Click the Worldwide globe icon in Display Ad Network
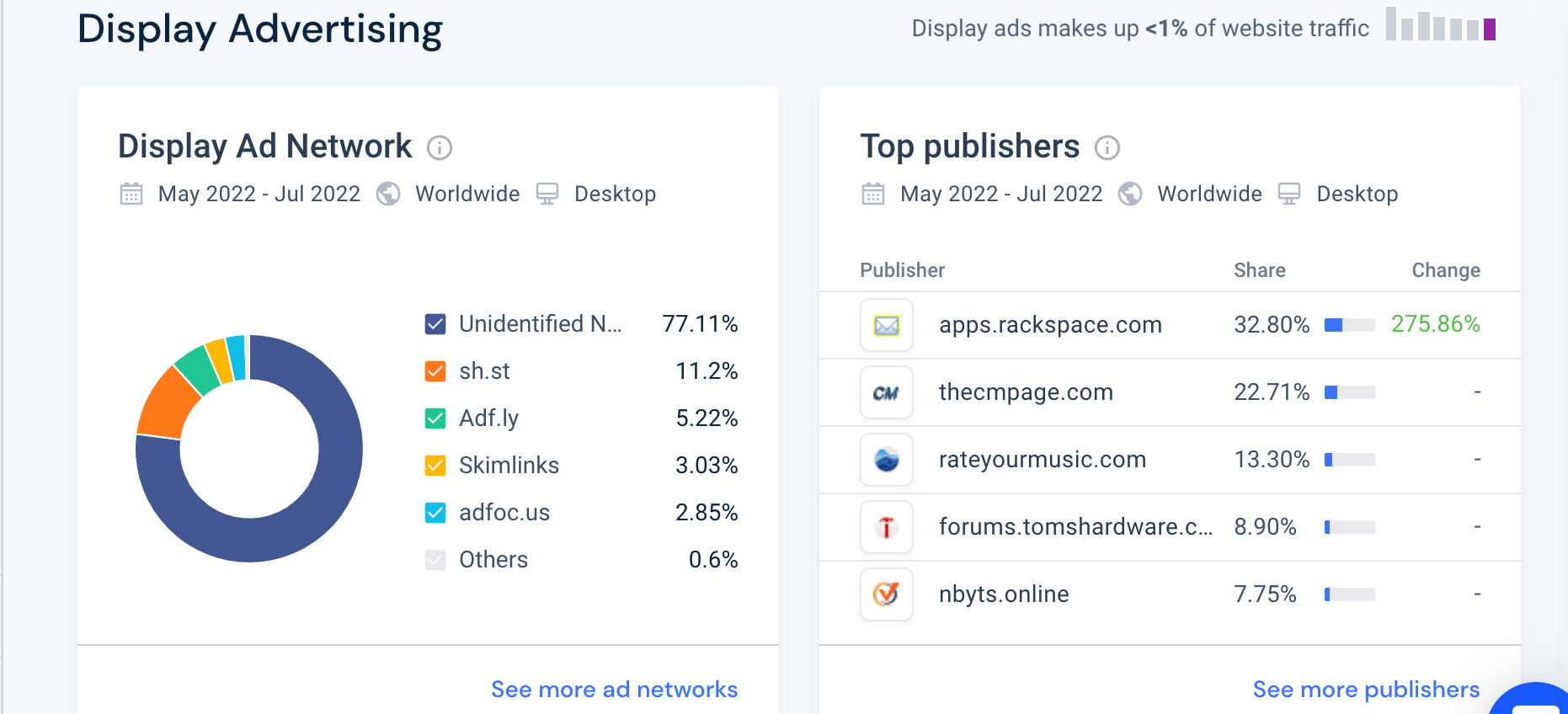 click(387, 194)
